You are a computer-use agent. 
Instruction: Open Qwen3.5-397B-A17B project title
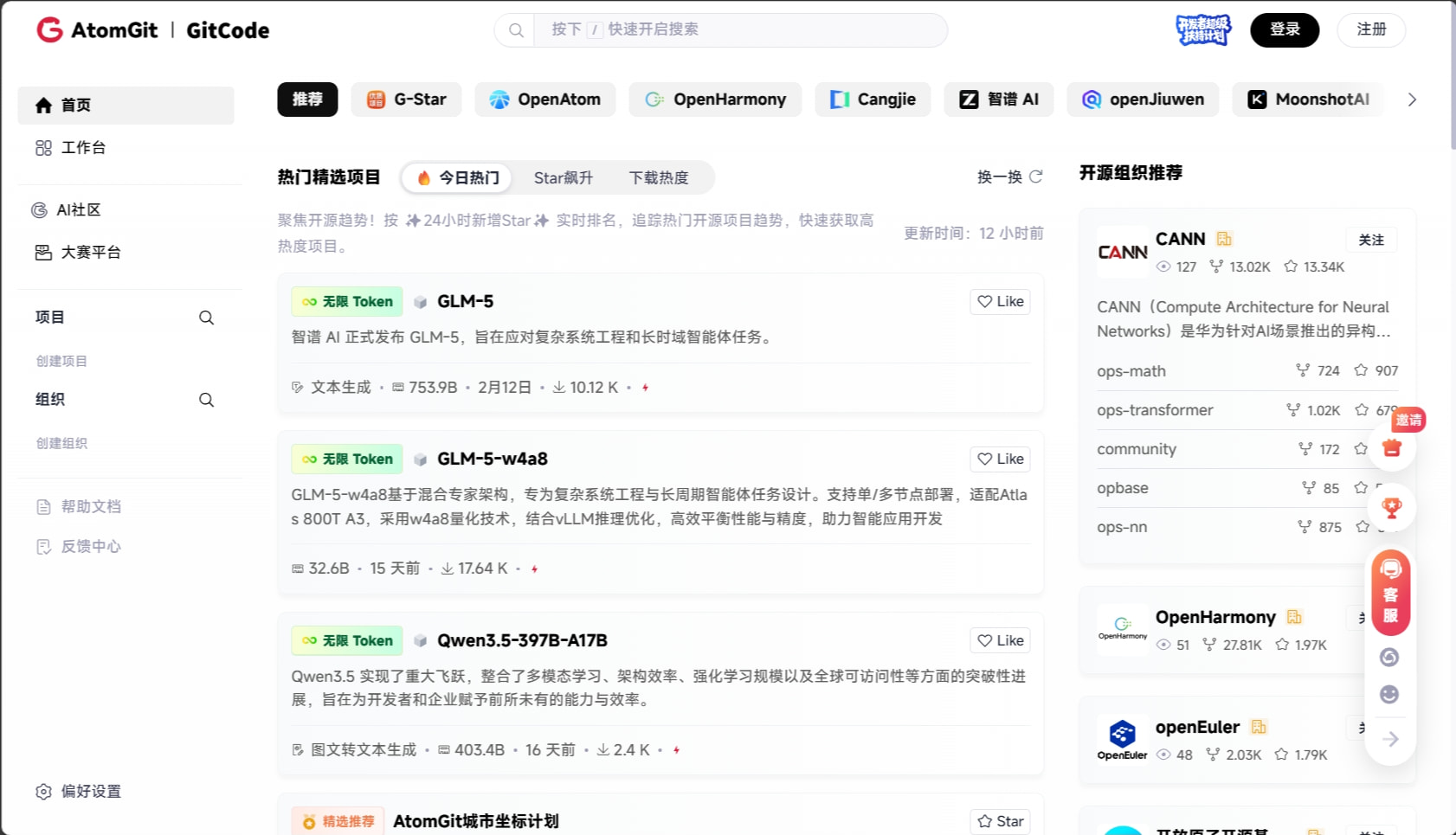click(x=522, y=640)
